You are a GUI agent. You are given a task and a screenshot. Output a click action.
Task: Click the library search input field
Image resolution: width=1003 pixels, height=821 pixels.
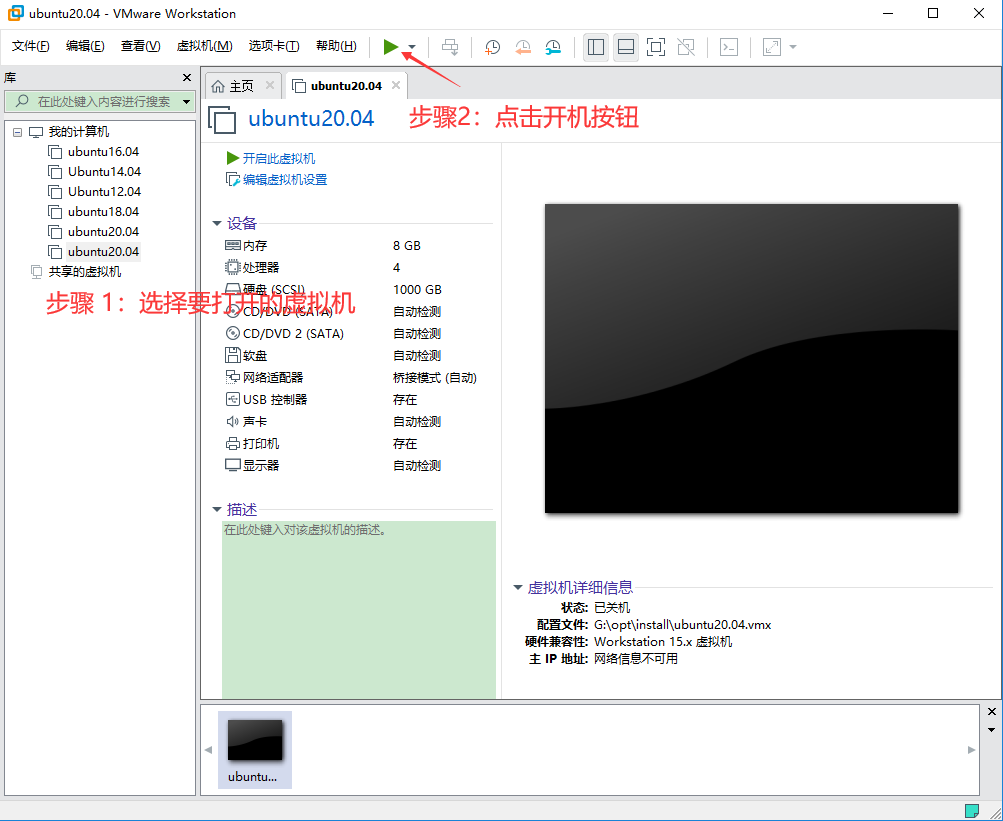point(98,102)
